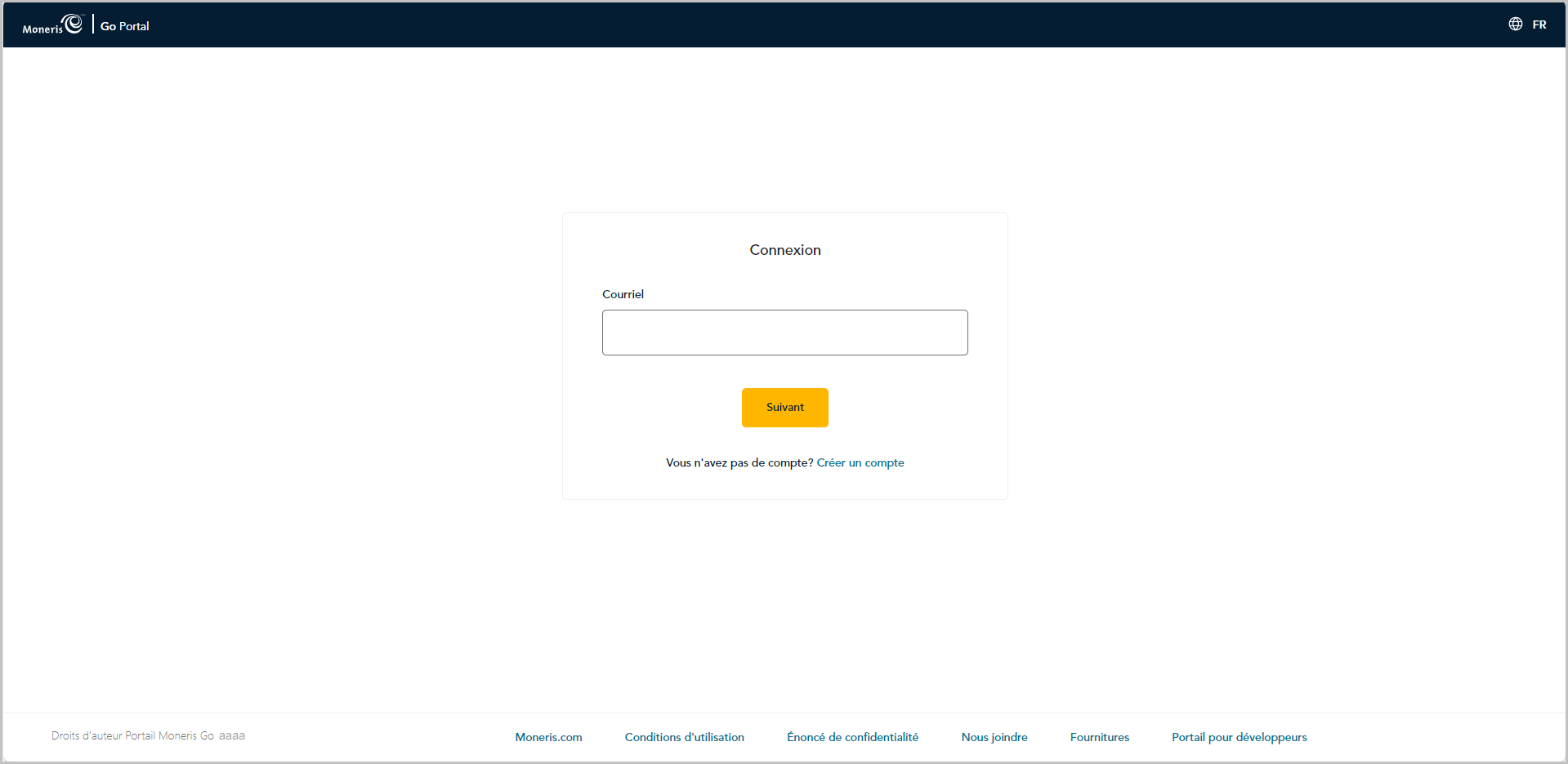Click the globe language icon
Screen dimensions: 1568x764
[x=1515, y=25]
